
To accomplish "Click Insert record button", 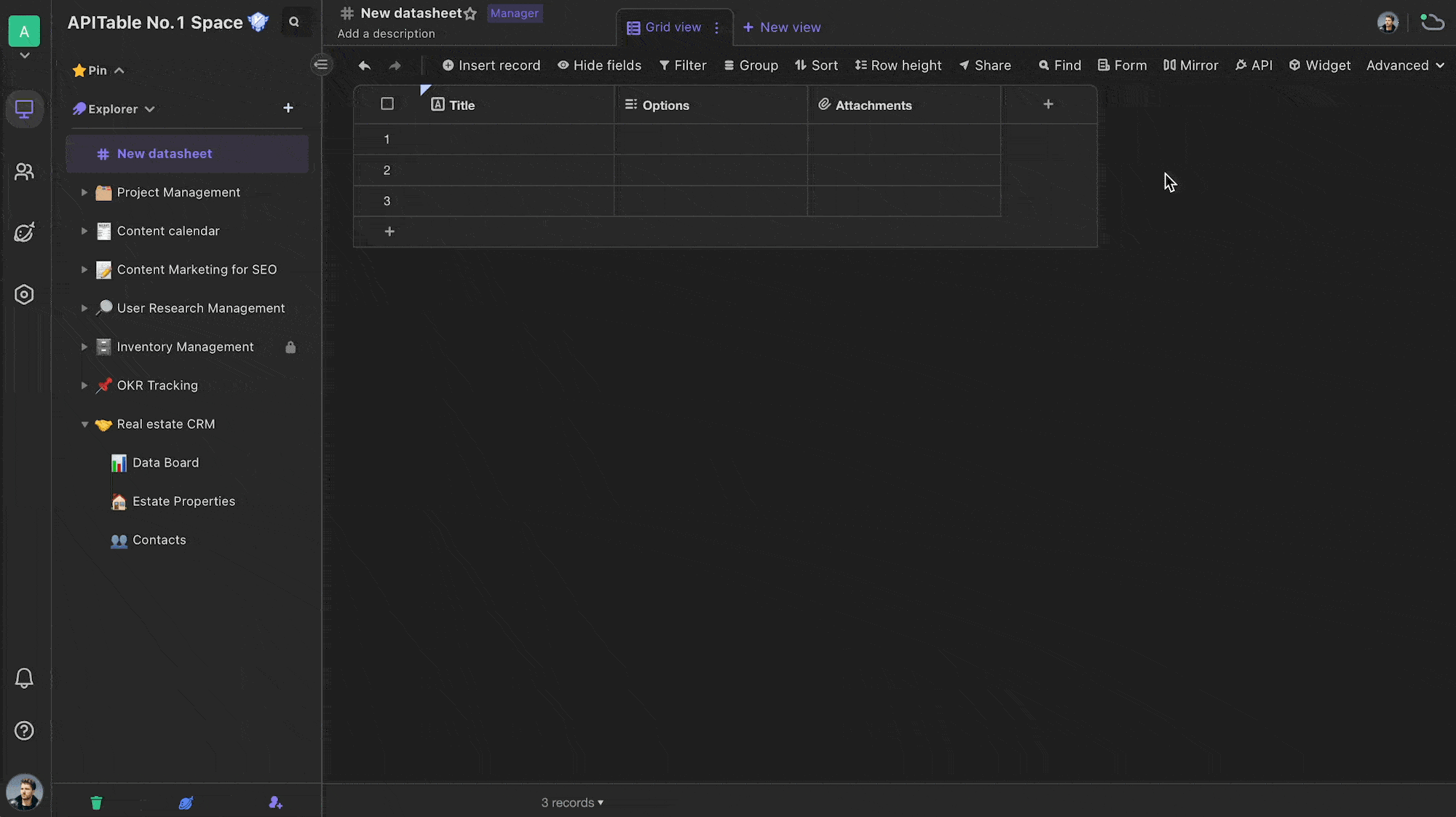I will pyautogui.click(x=492, y=65).
